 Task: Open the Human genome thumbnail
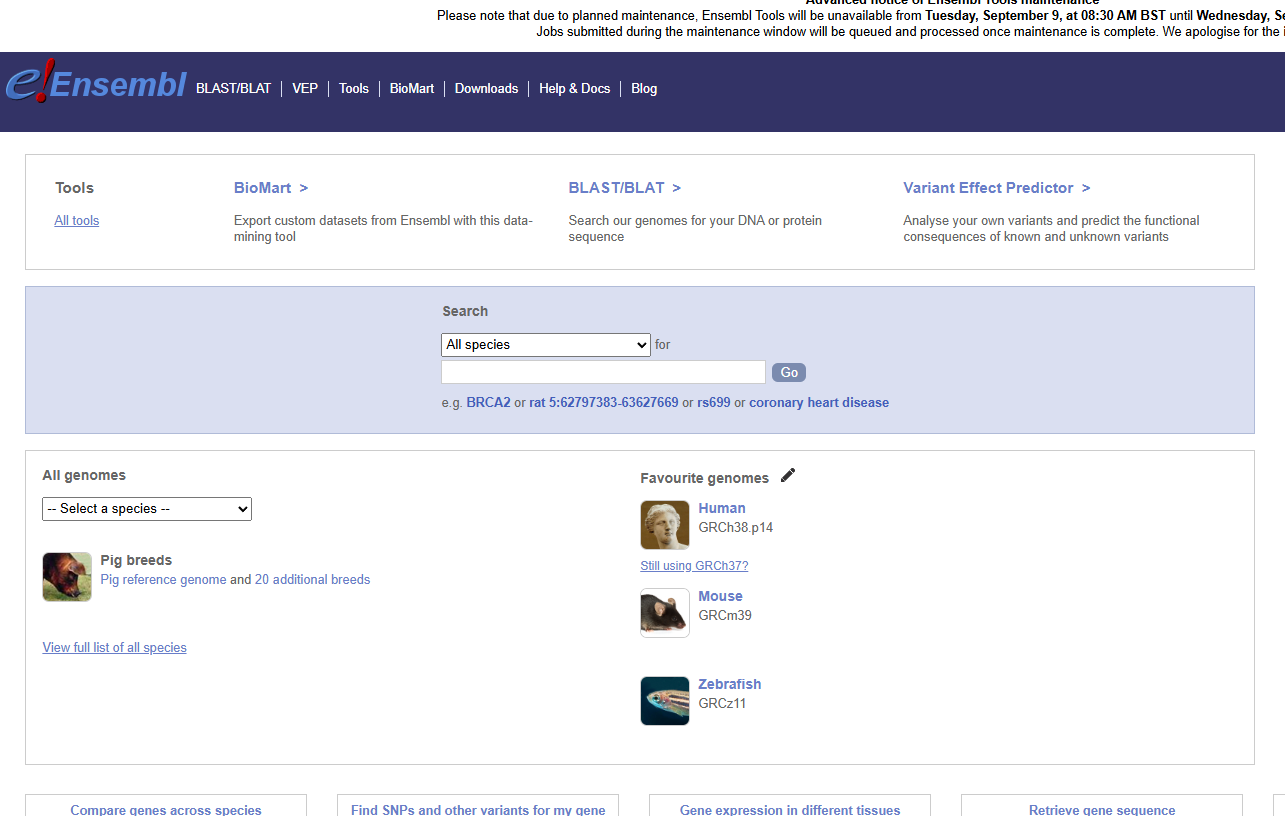[x=665, y=525]
